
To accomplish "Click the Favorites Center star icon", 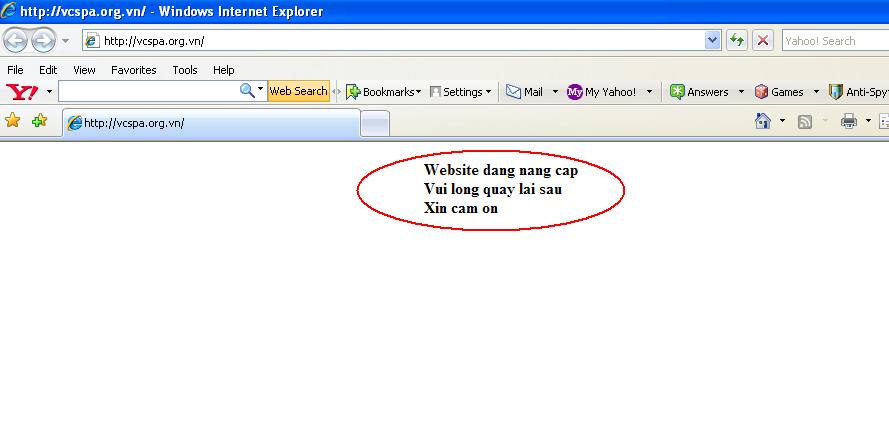I will pos(12,120).
